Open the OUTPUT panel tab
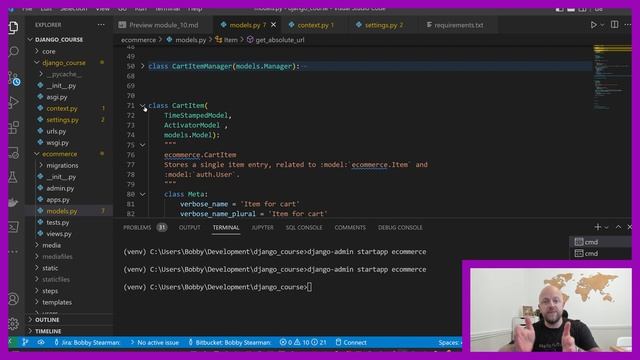Screen dimensions: 640x360 (189, 227)
